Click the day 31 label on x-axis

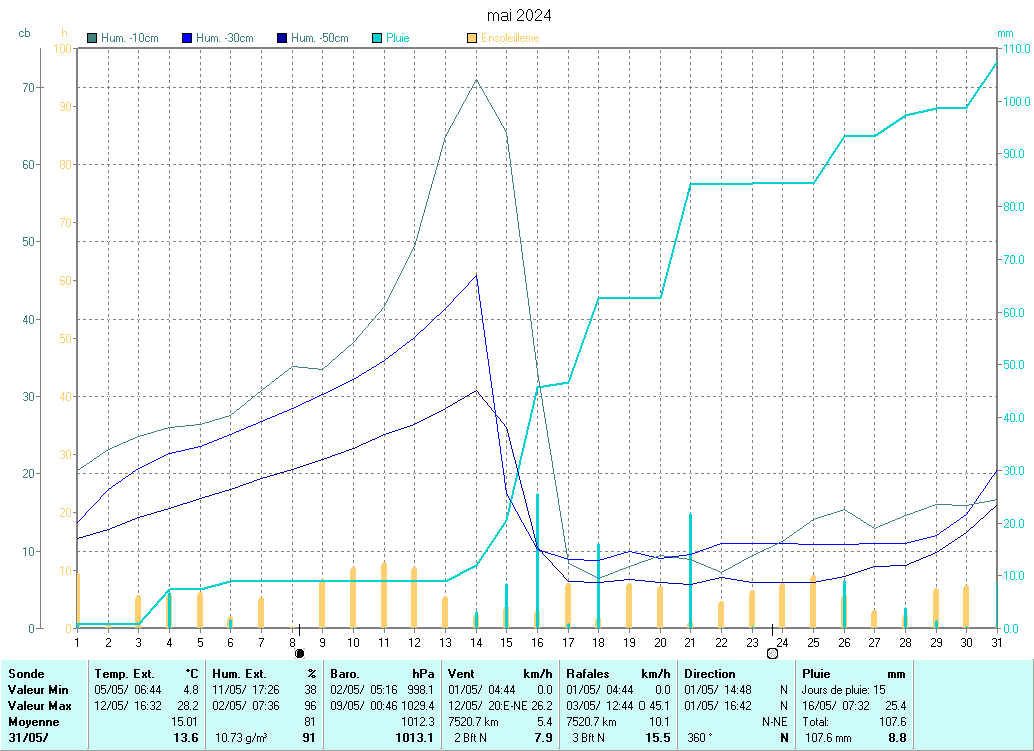click(996, 642)
